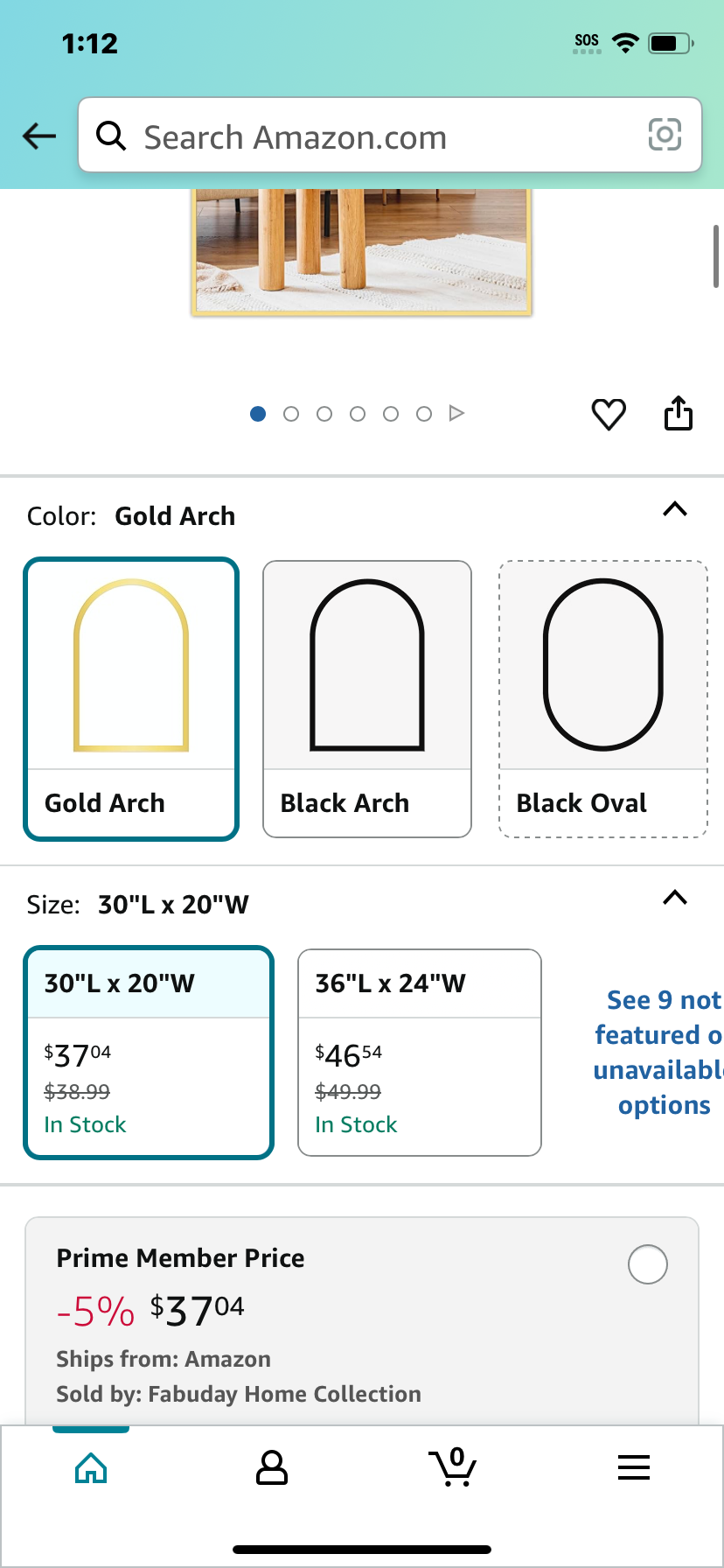Tap the back arrow icon
This screenshot has width=724, height=1568.
39,136
